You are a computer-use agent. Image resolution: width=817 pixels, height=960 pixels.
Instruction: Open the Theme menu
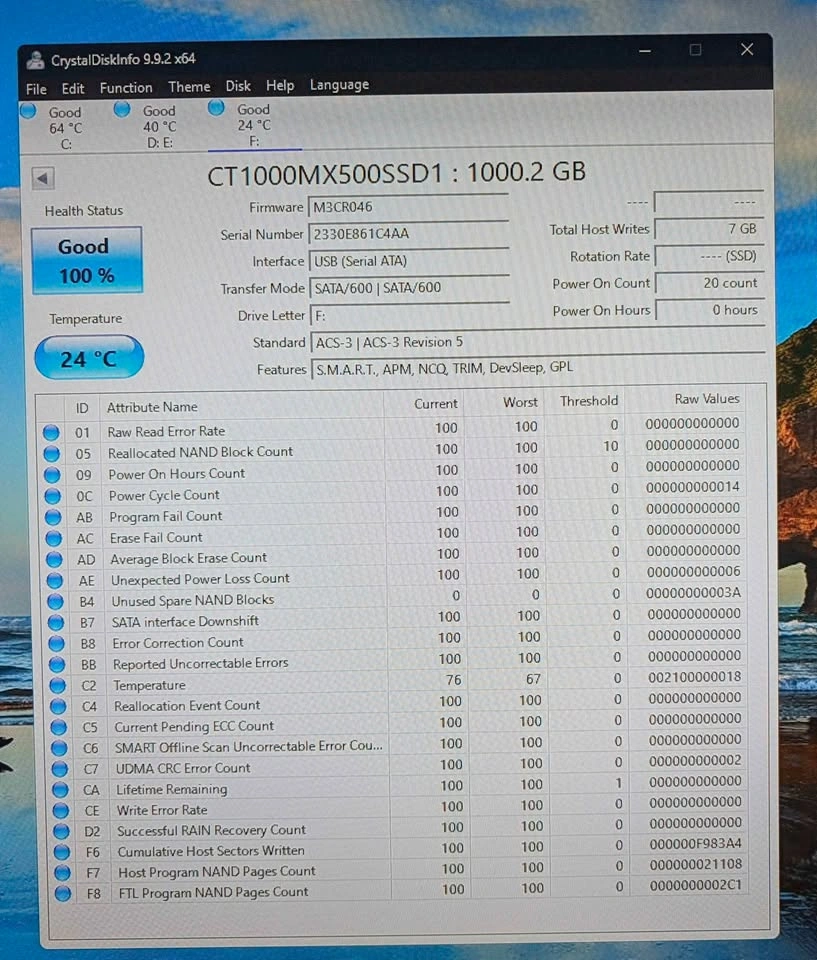189,87
